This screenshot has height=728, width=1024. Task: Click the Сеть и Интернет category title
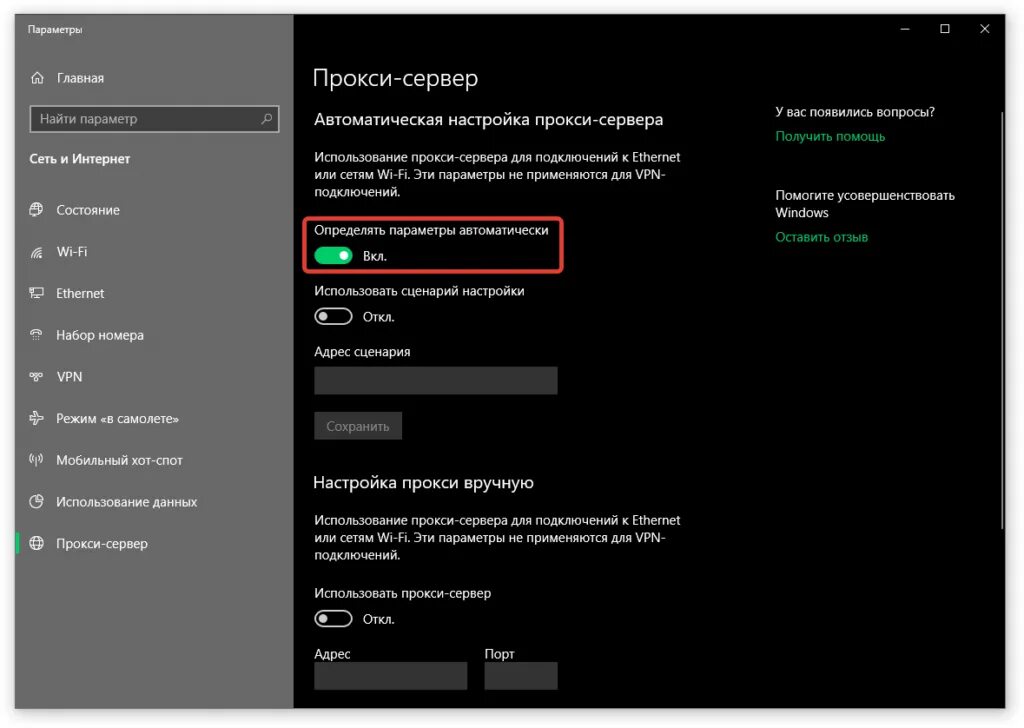(x=80, y=159)
